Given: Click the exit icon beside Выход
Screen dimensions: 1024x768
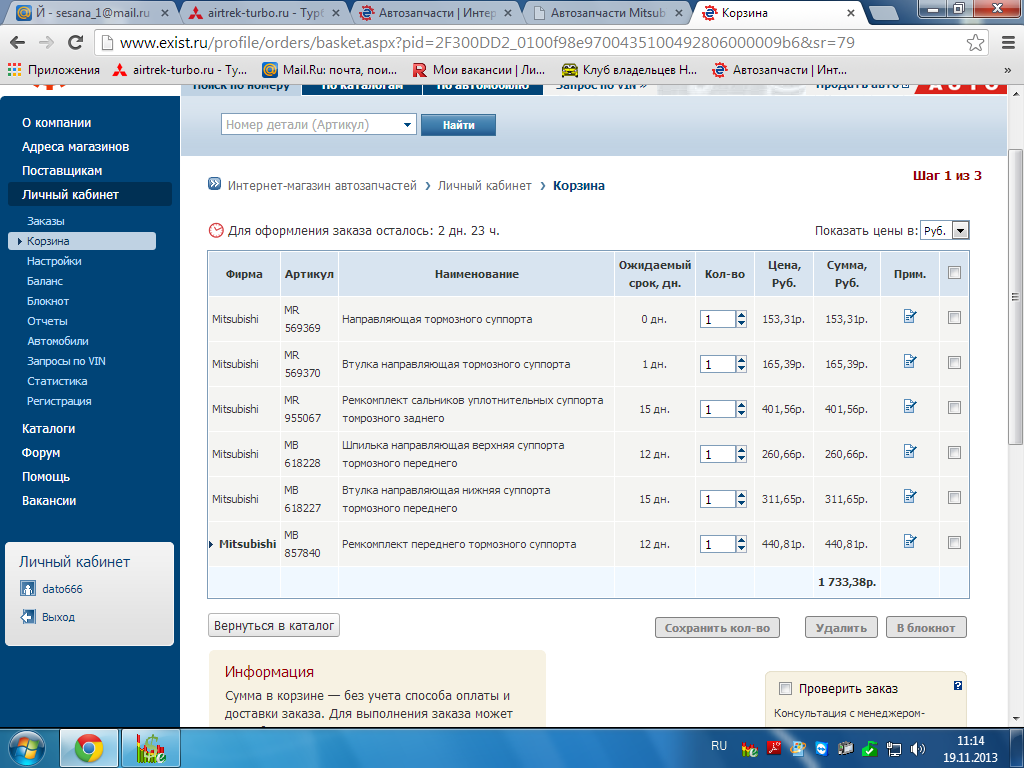Looking at the screenshot, I should (29, 617).
